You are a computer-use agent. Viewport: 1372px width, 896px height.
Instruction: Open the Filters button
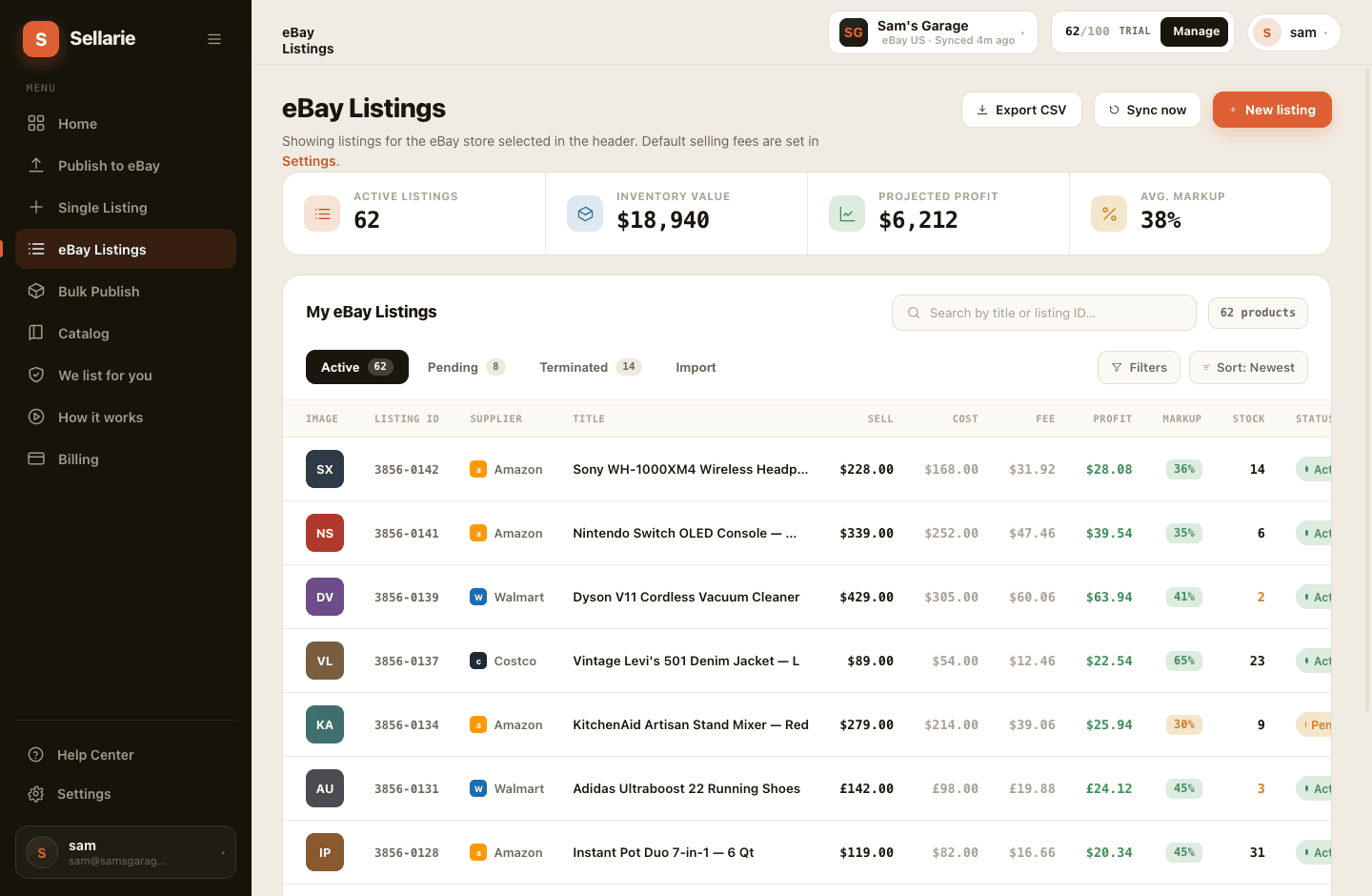(x=1140, y=367)
